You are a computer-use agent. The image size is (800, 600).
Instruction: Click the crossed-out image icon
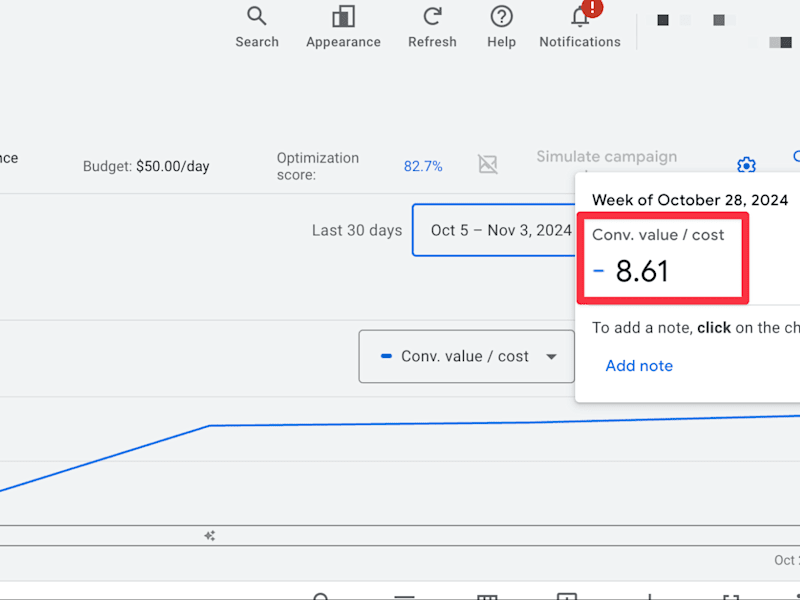488,164
